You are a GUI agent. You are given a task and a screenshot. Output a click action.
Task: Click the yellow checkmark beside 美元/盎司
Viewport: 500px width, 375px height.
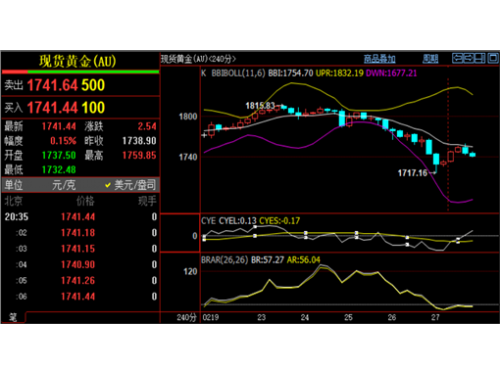pos(108,185)
